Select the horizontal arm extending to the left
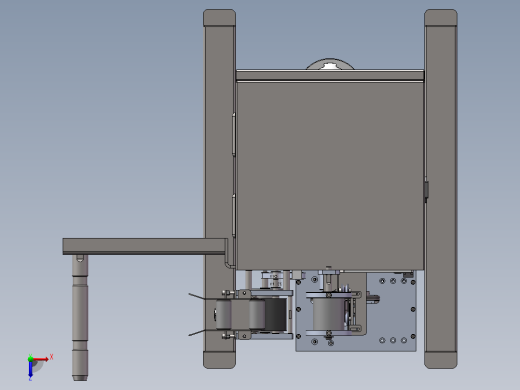The width and height of the screenshot is (520, 390). (145, 247)
